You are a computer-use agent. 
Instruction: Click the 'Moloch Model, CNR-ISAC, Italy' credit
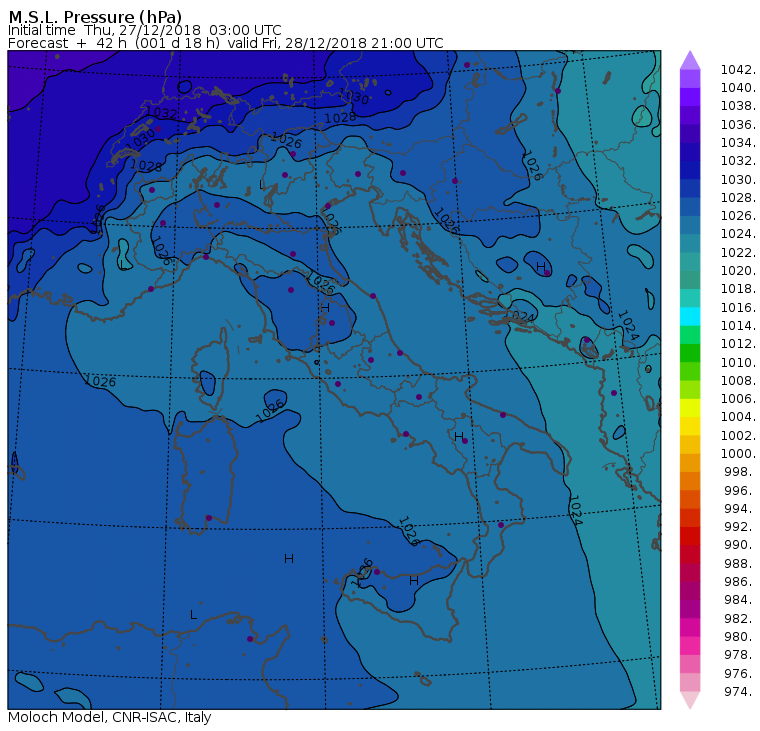click(110, 717)
